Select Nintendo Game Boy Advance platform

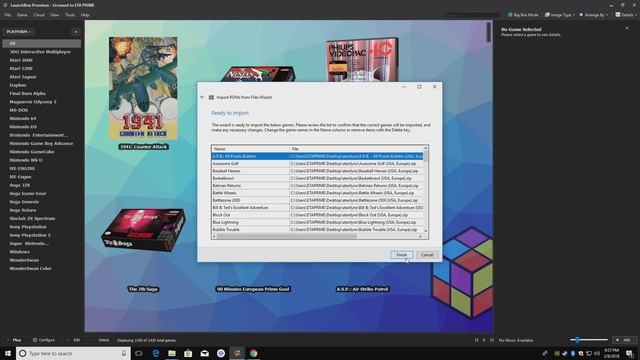[x=41, y=143]
